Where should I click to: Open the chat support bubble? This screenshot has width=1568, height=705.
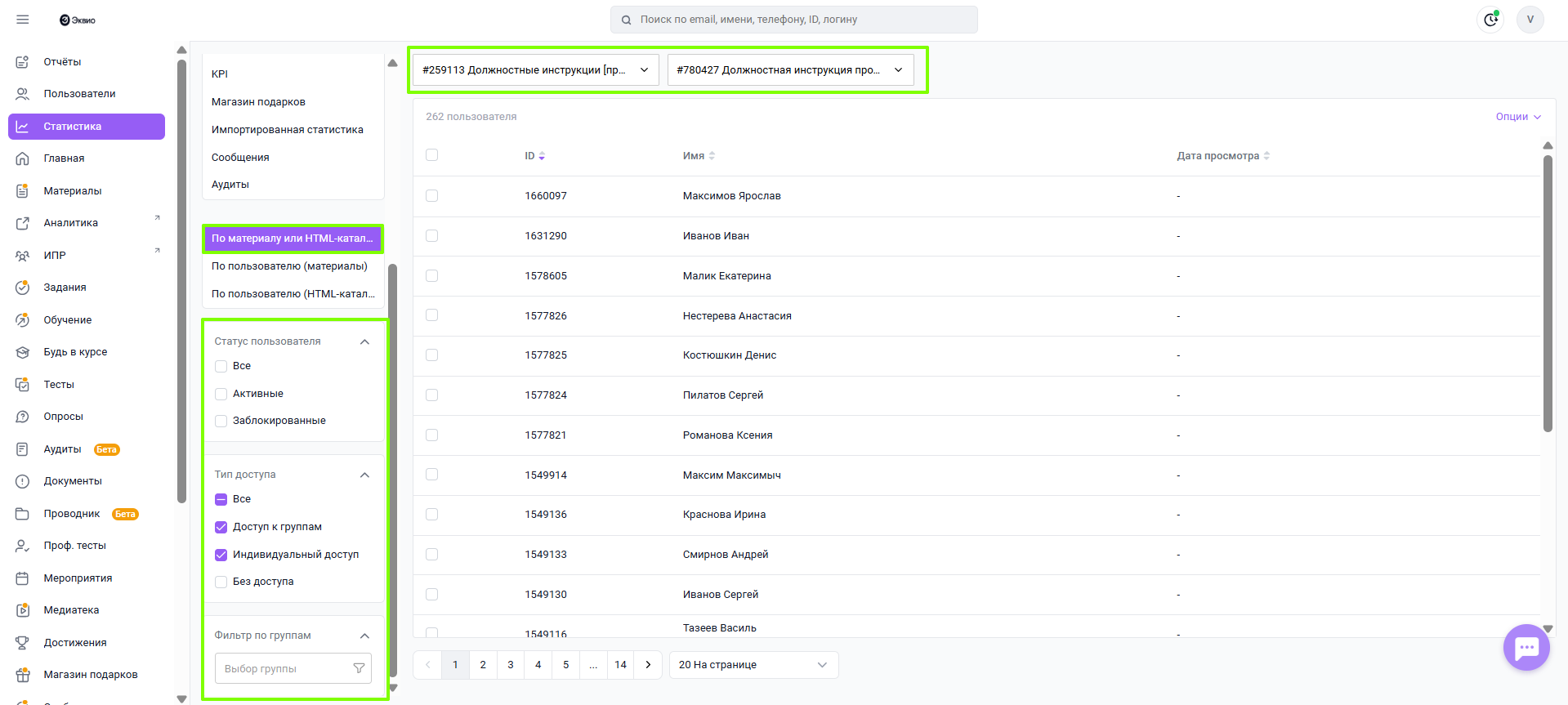1526,648
